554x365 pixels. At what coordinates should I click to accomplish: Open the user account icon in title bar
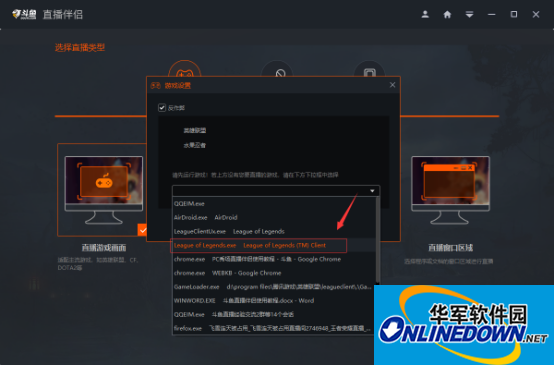[425, 14]
